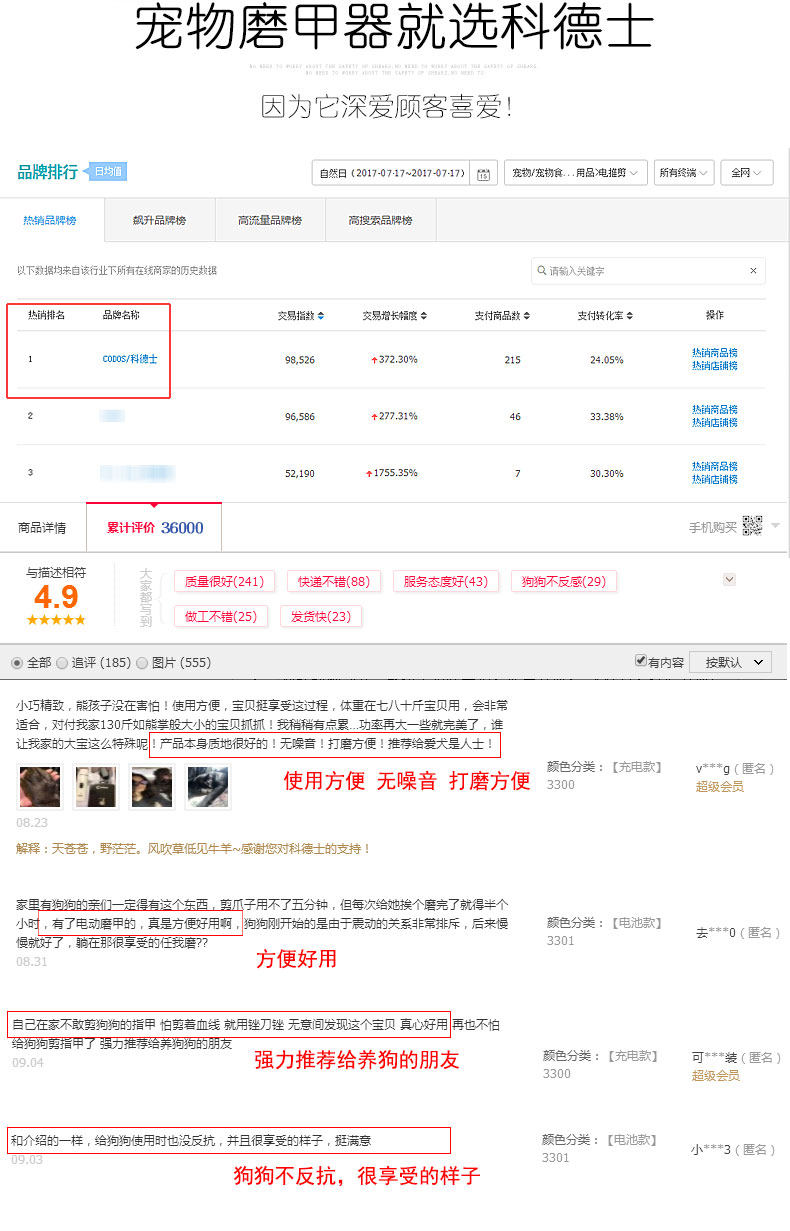Click the 08.31 review date
Screen dimensions: 790x1231
[x=31, y=962]
